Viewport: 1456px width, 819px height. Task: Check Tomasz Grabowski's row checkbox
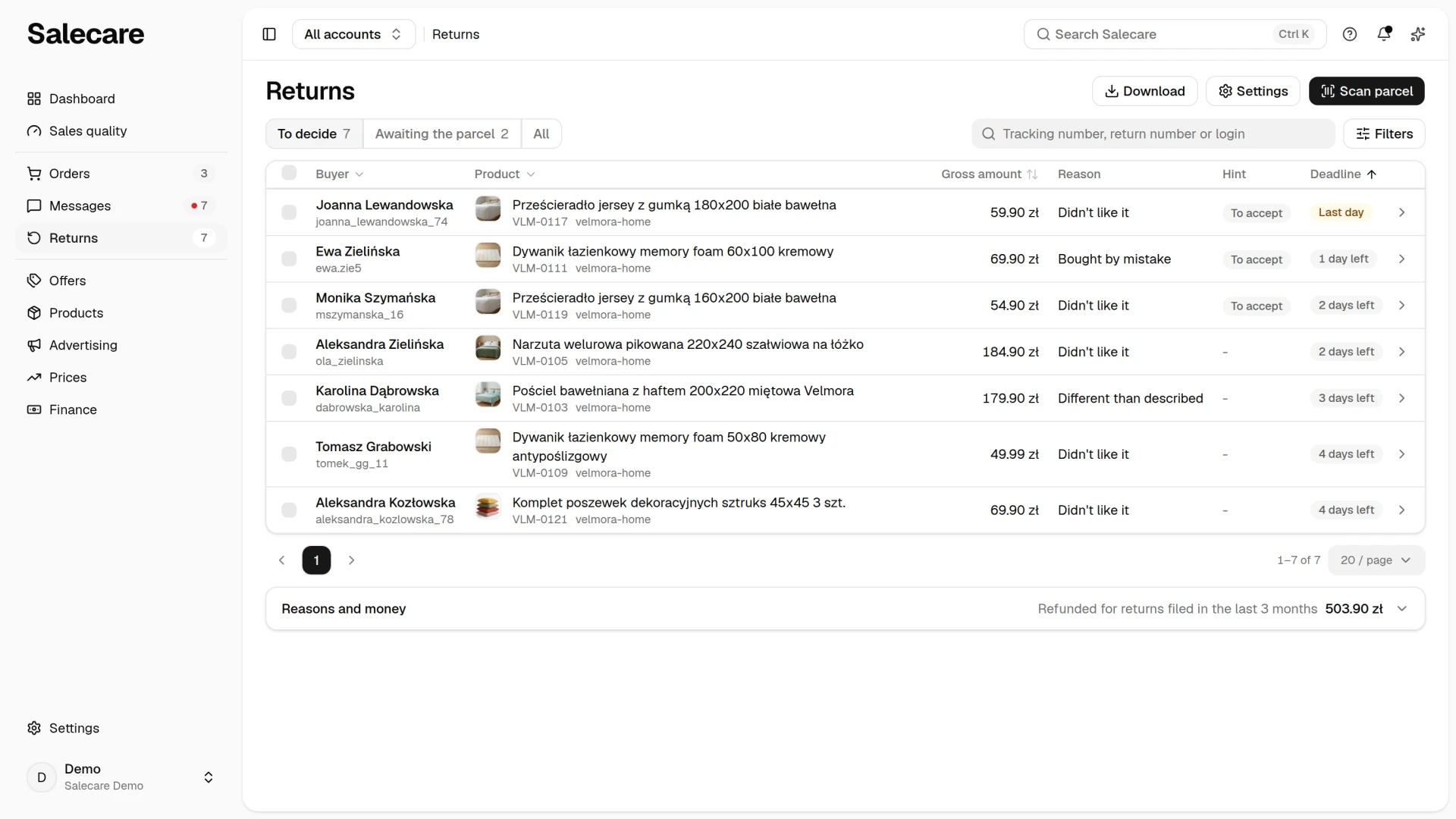coord(289,454)
